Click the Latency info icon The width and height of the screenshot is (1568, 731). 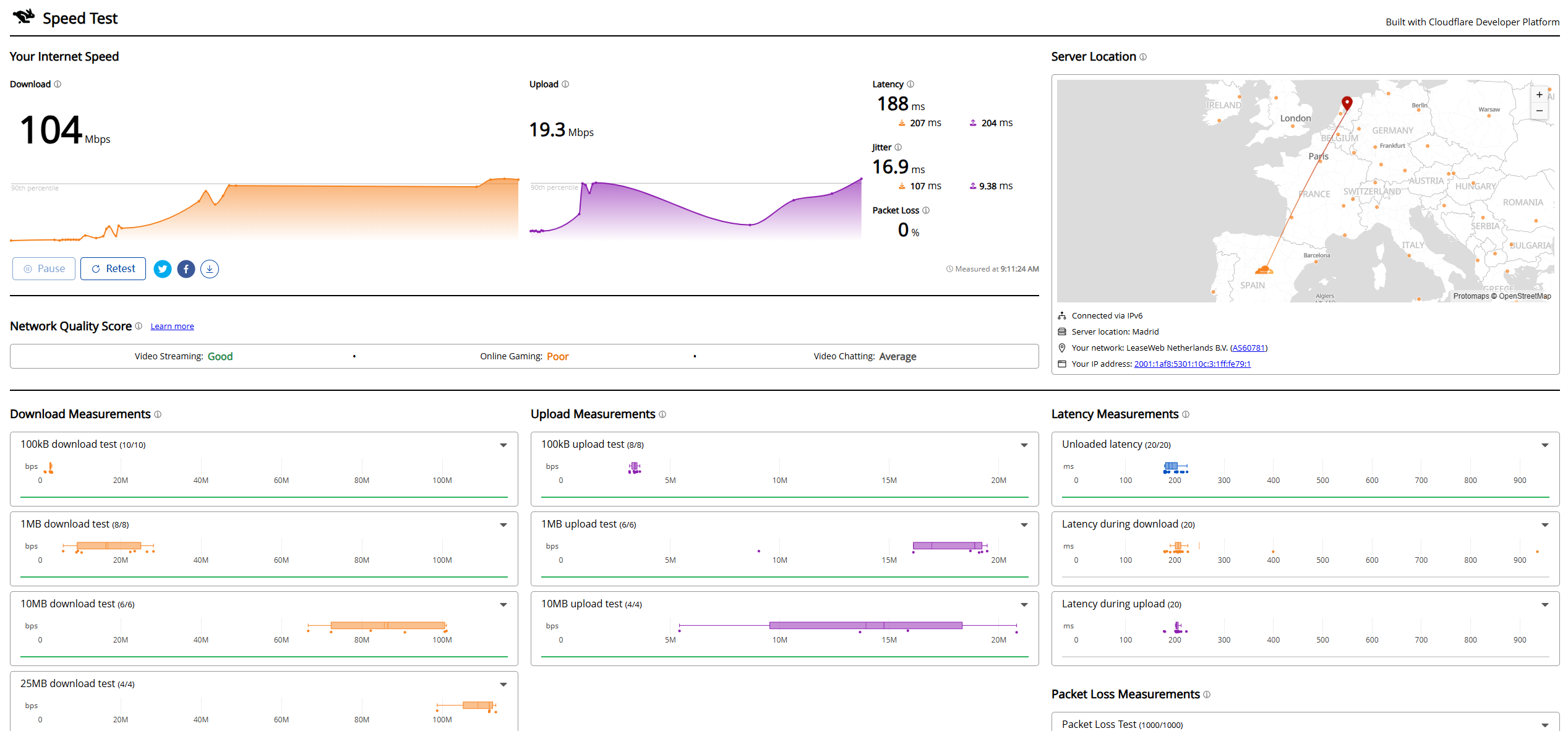pyautogui.click(x=910, y=84)
